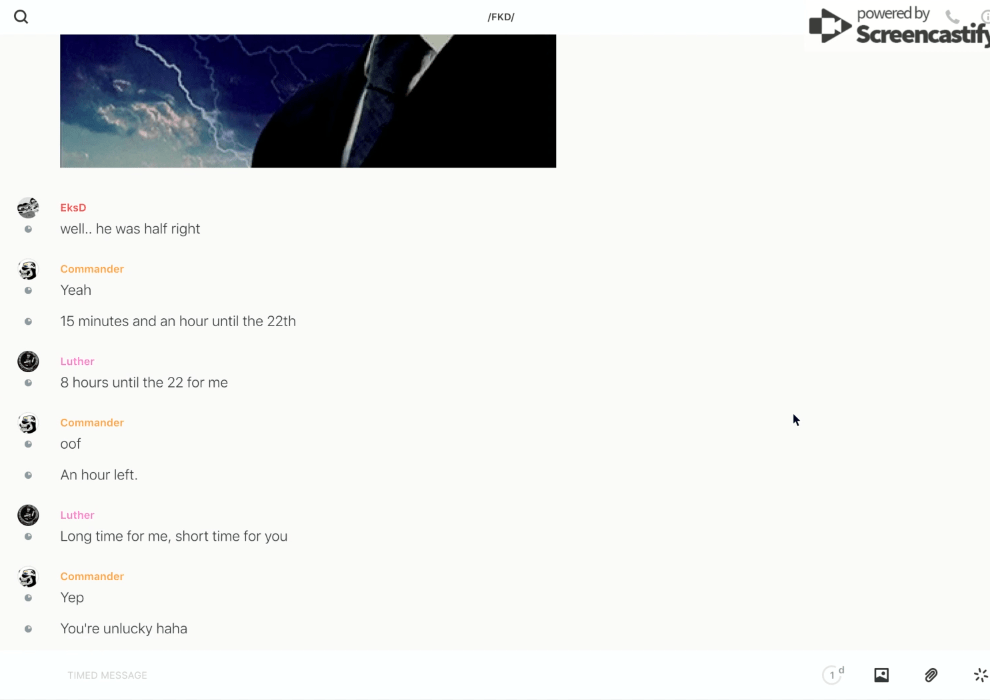Screen dimensions: 990x700
Task: Click the paperclip attach file icon
Action: 931,675
